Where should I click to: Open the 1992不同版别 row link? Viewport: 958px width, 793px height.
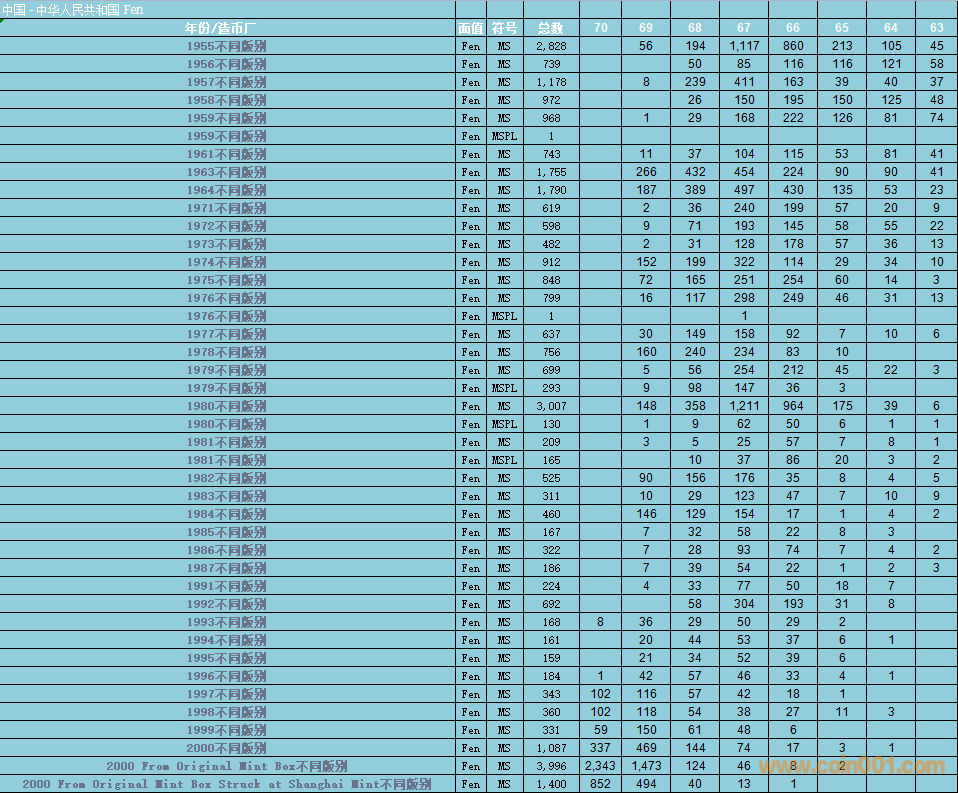226,604
